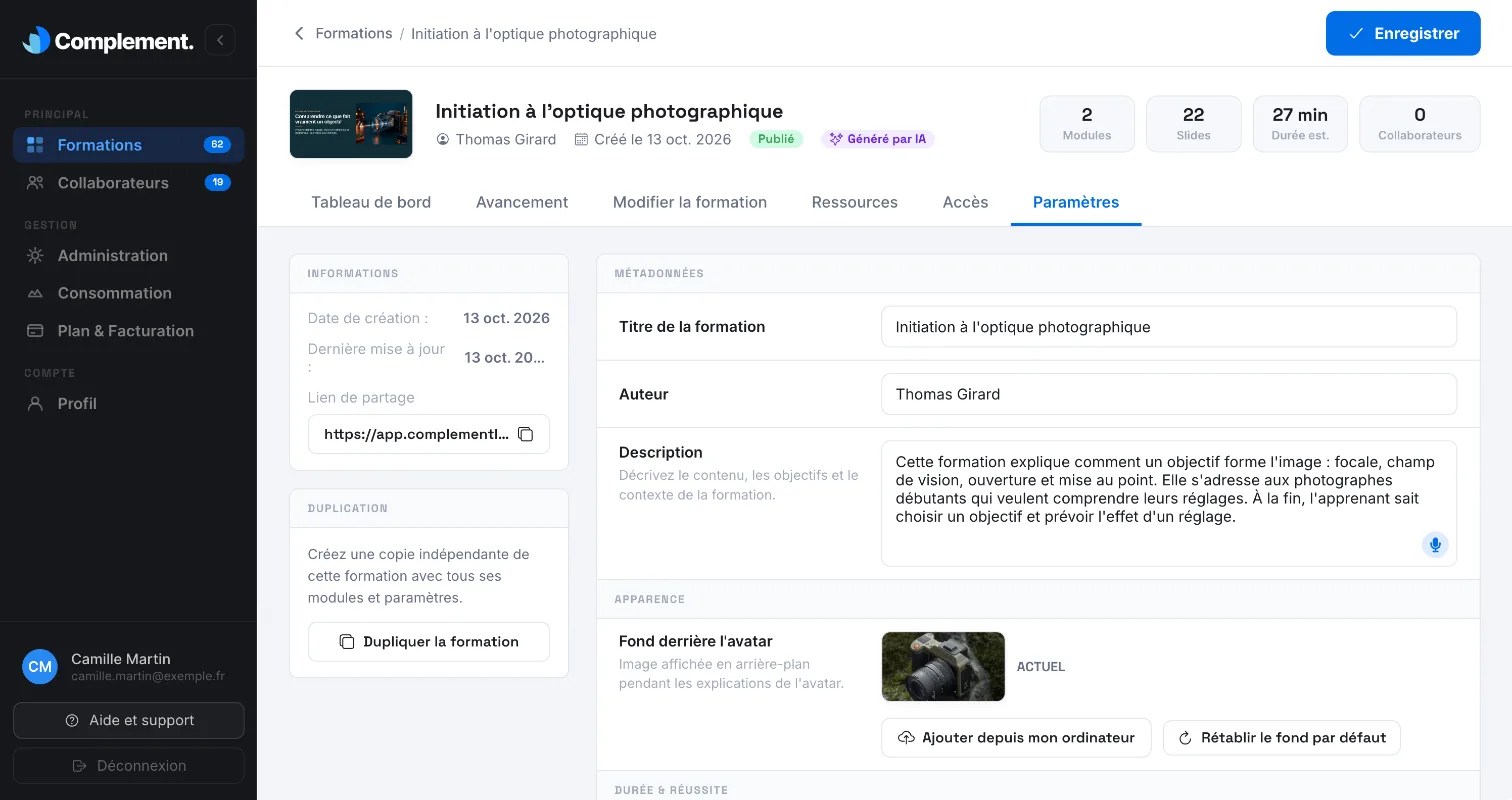
Task: Switch to the Avancement tab
Action: [522, 202]
